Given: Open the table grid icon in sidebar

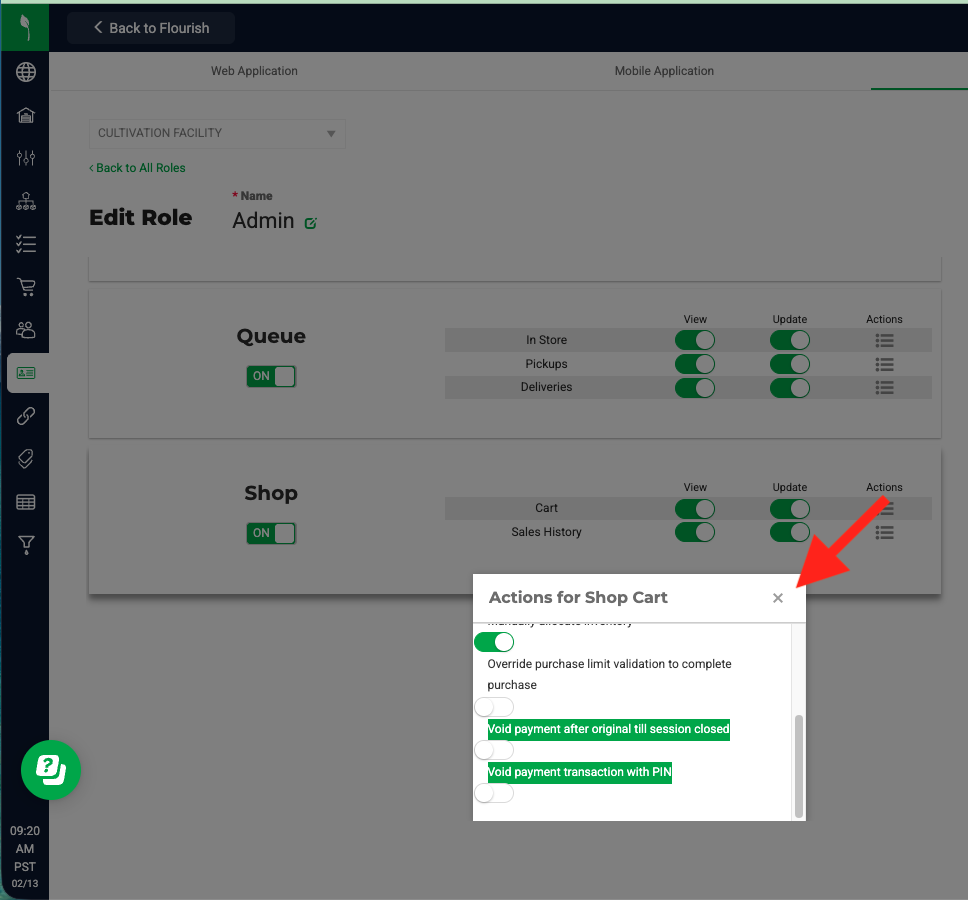Looking at the screenshot, I should click(x=25, y=502).
